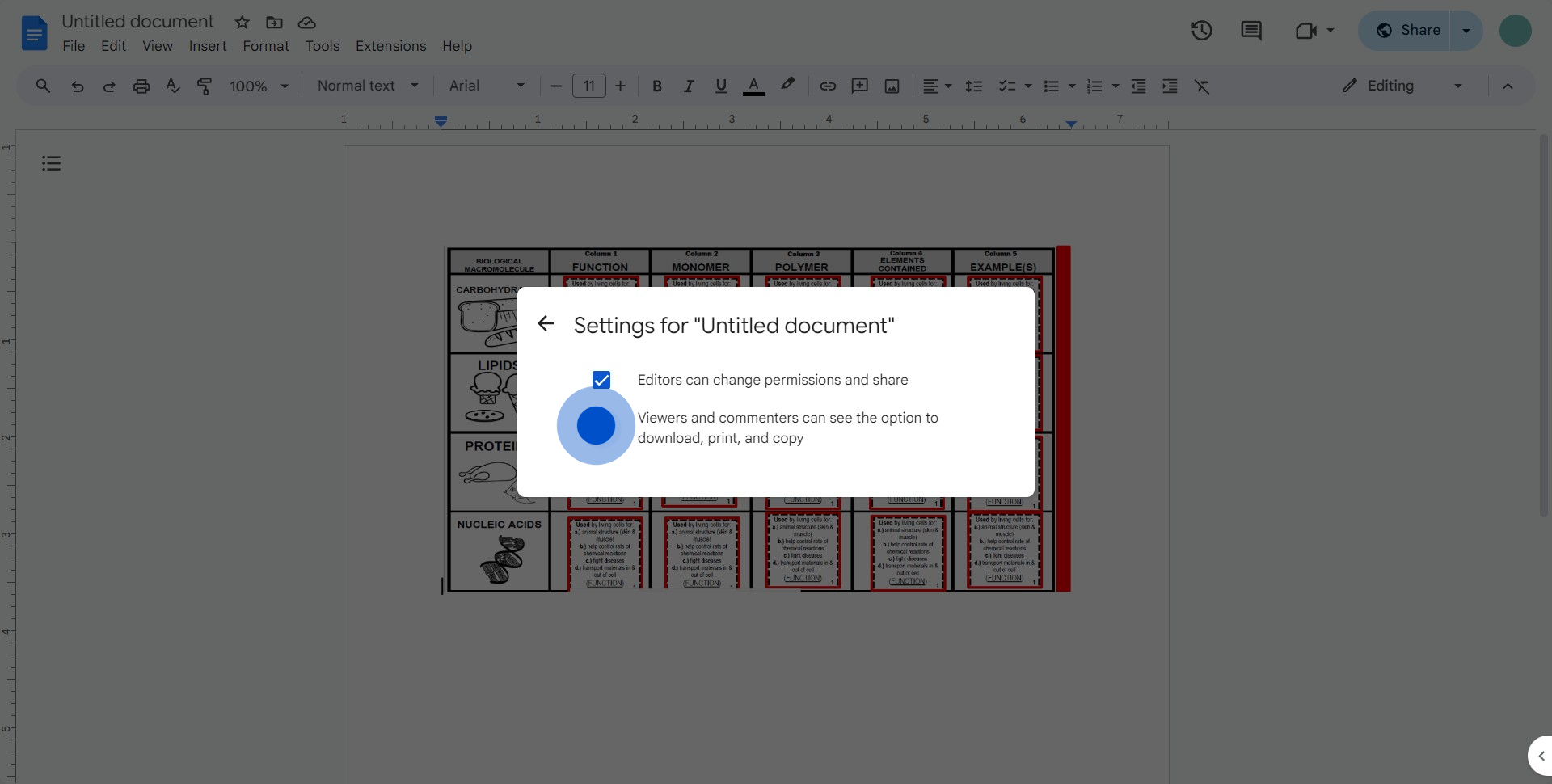Switch the Editing mode button
The image size is (1552, 784).
1402,86
